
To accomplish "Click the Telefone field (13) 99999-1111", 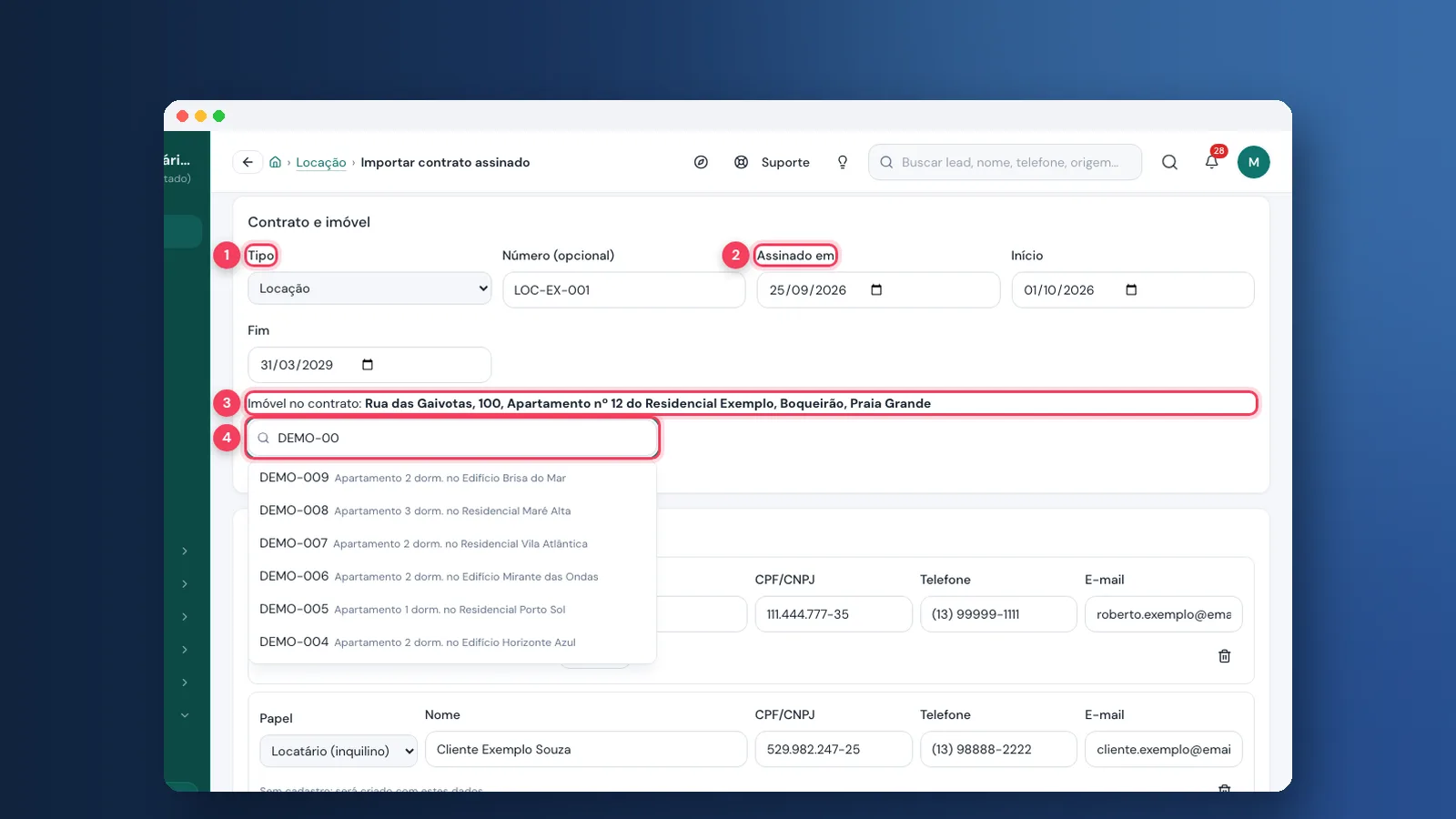I will 998,614.
